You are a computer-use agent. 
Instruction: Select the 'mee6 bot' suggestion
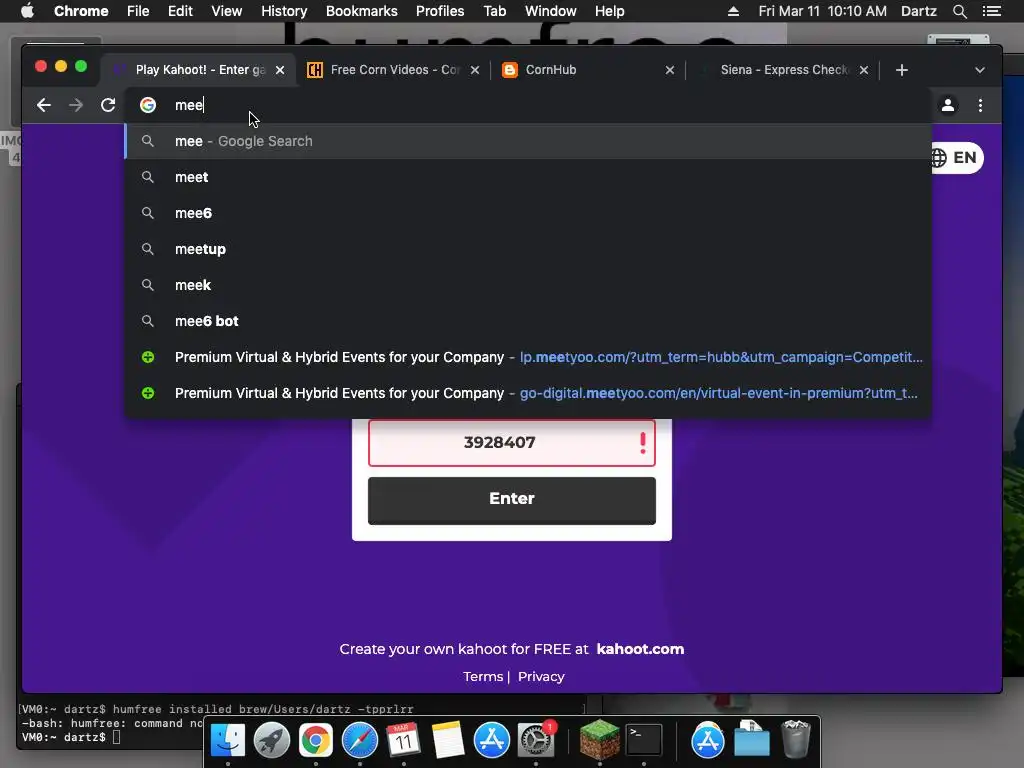528,321
